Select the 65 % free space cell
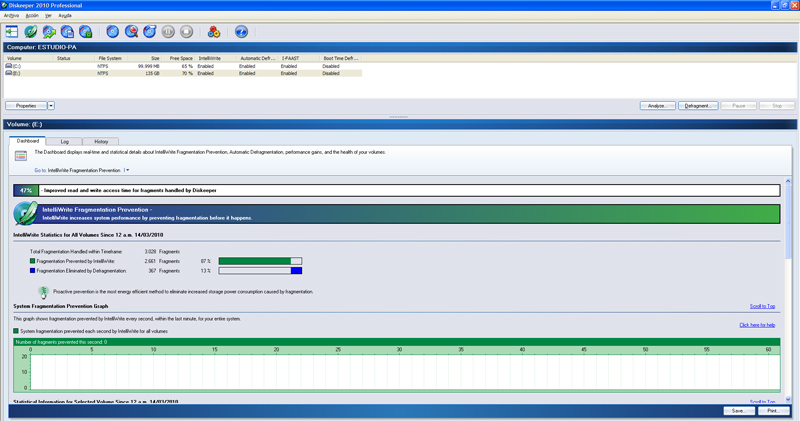 pos(187,66)
